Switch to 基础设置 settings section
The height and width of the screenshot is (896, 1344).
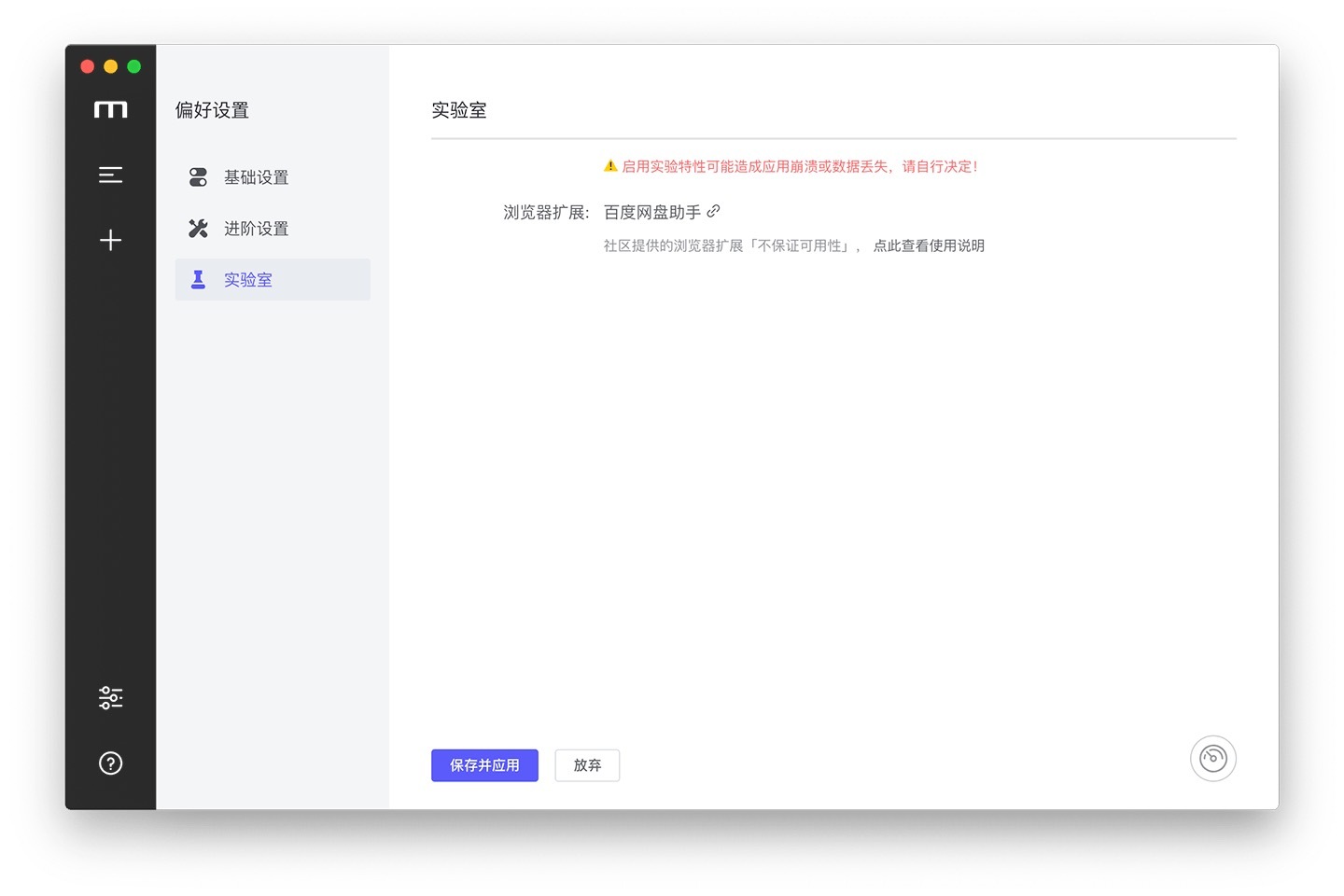point(256,177)
